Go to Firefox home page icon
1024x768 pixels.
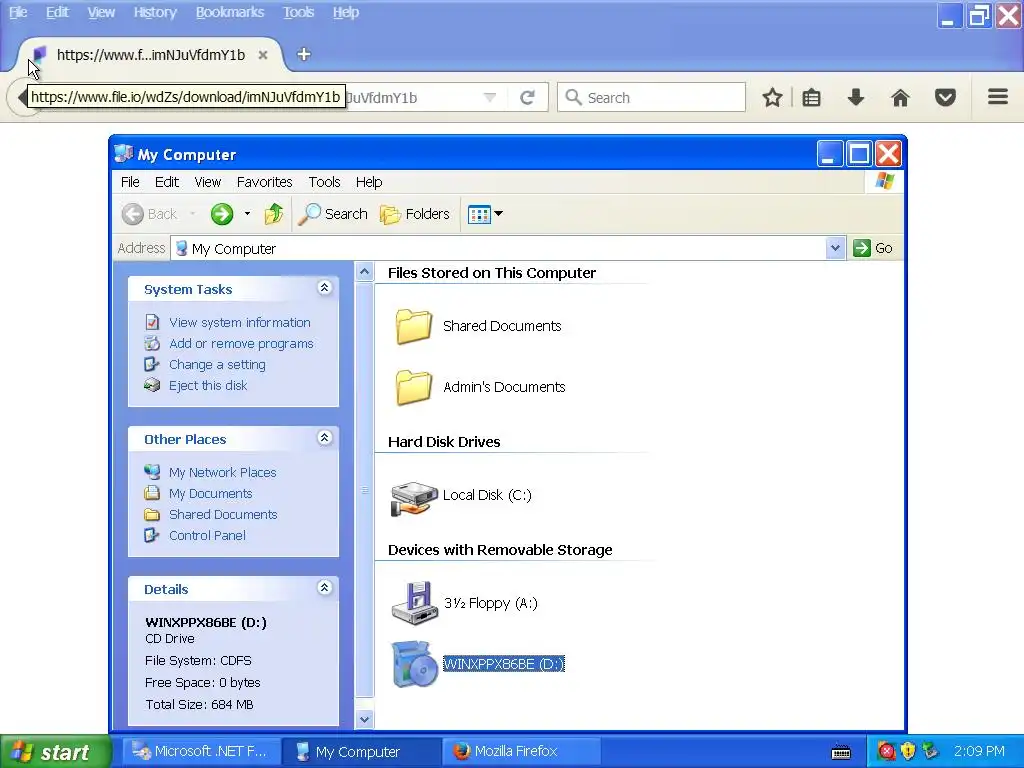[x=900, y=98]
